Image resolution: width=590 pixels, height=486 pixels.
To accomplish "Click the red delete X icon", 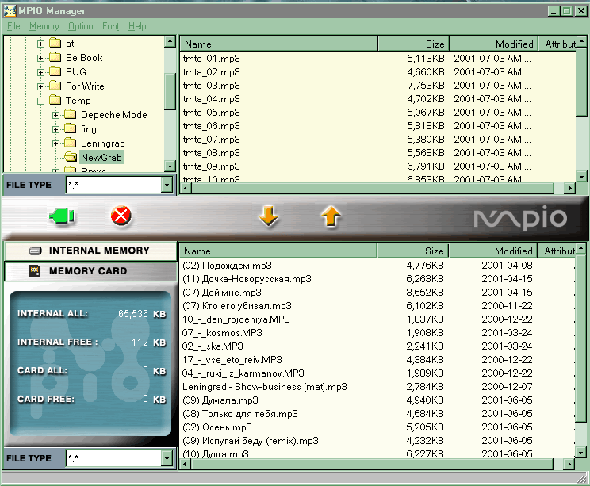I will [x=121, y=216].
